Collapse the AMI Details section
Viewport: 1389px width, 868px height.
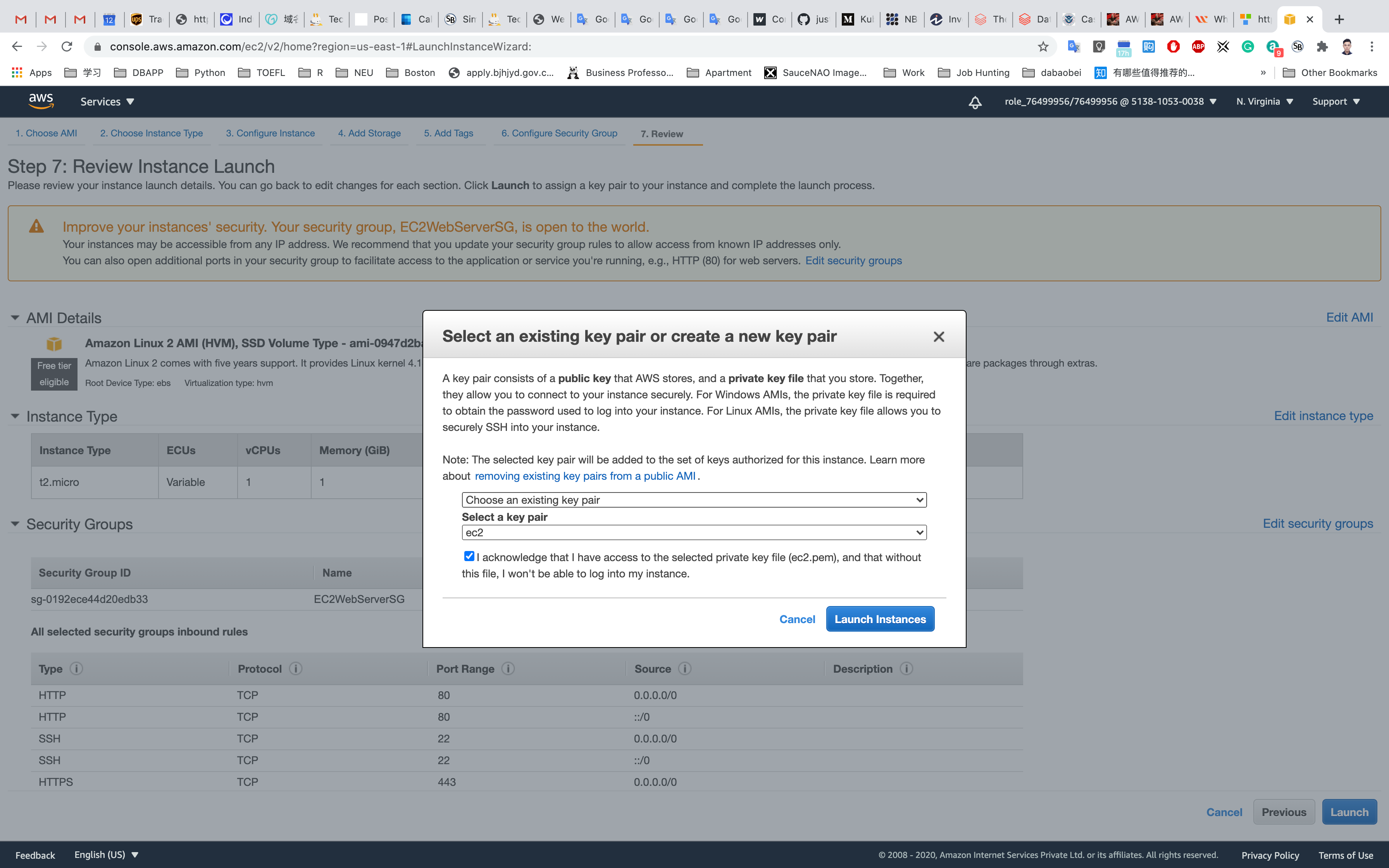pos(15,317)
